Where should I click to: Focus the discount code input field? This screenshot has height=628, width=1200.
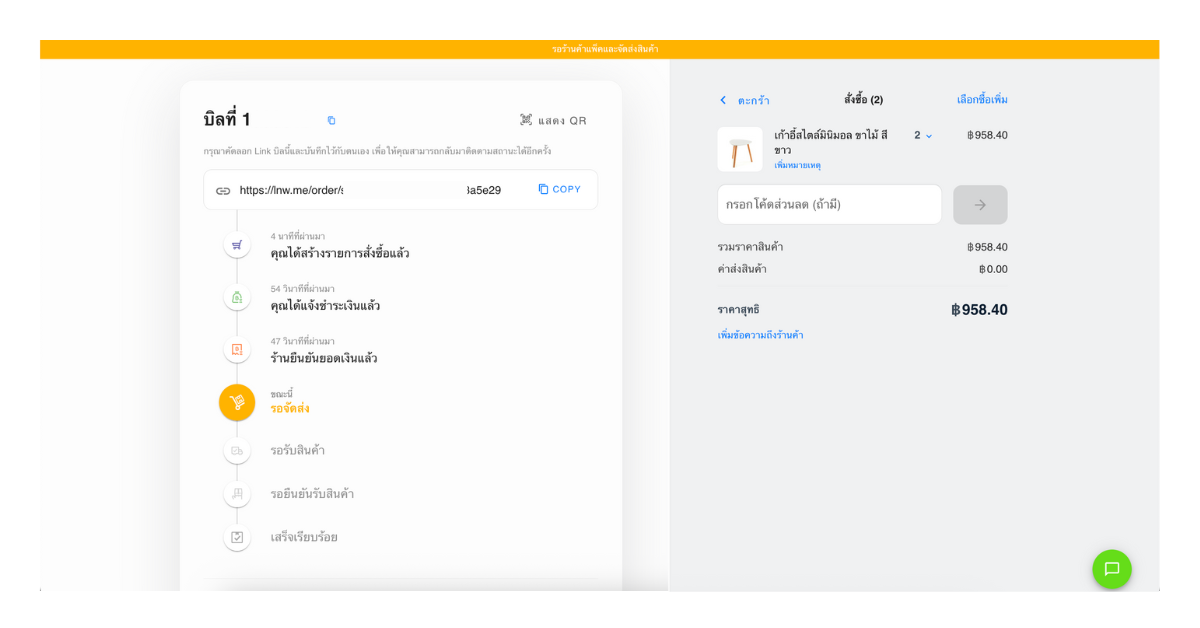coord(829,204)
